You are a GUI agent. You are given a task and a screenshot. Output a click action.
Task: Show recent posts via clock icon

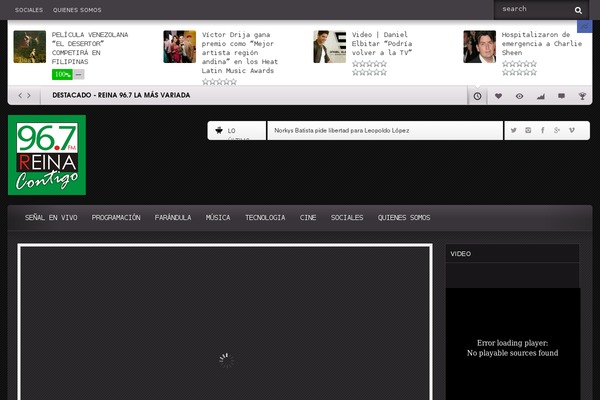tap(477, 96)
